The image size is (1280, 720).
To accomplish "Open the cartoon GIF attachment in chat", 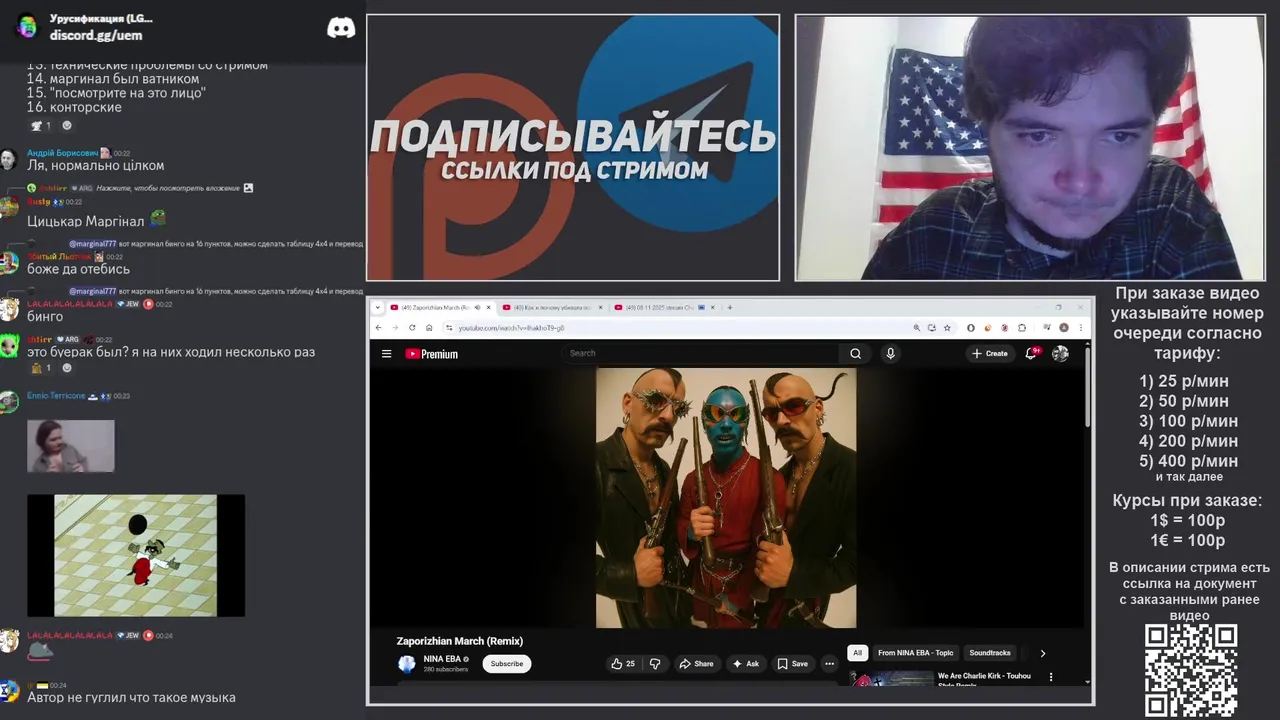I will (x=136, y=555).
